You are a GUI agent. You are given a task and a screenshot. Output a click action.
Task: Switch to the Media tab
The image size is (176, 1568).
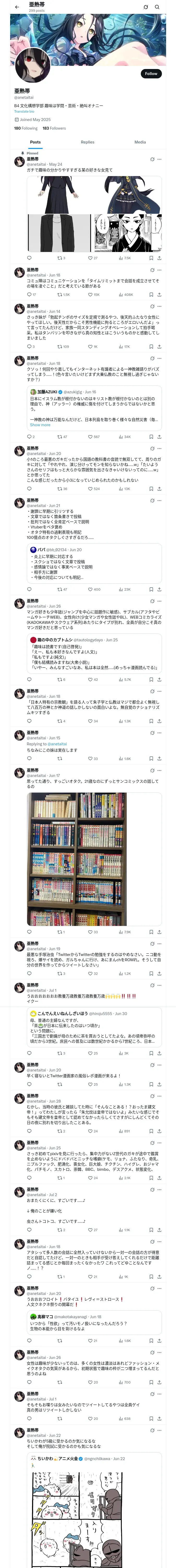140,142
